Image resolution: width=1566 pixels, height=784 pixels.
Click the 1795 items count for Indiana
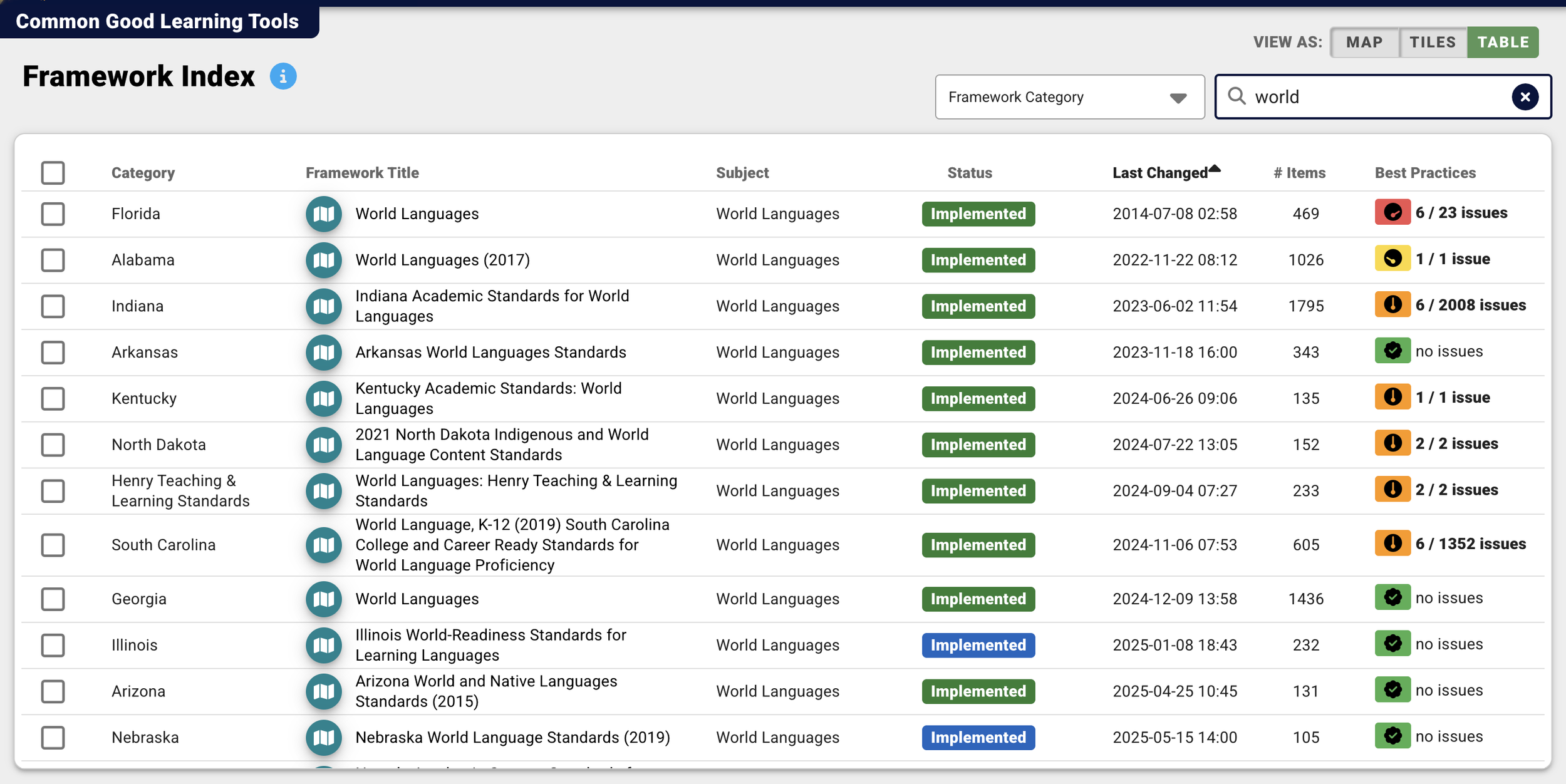(1305, 306)
